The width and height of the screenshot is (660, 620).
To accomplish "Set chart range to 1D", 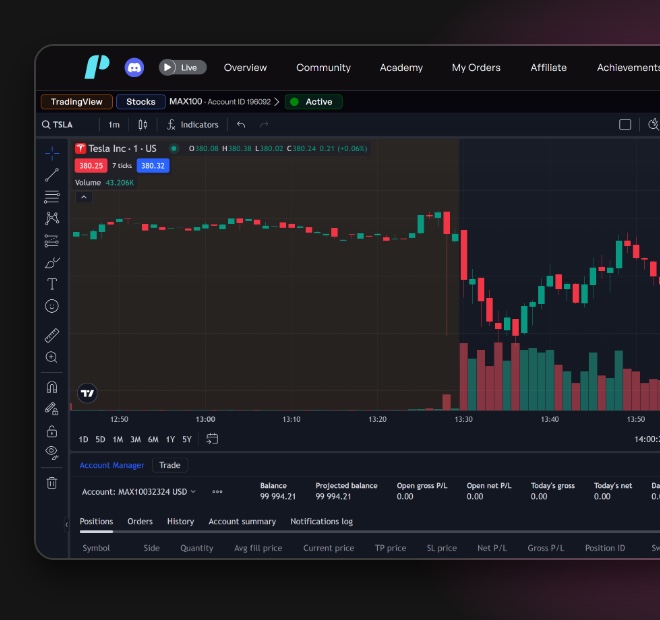I will click(x=83, y=439).
